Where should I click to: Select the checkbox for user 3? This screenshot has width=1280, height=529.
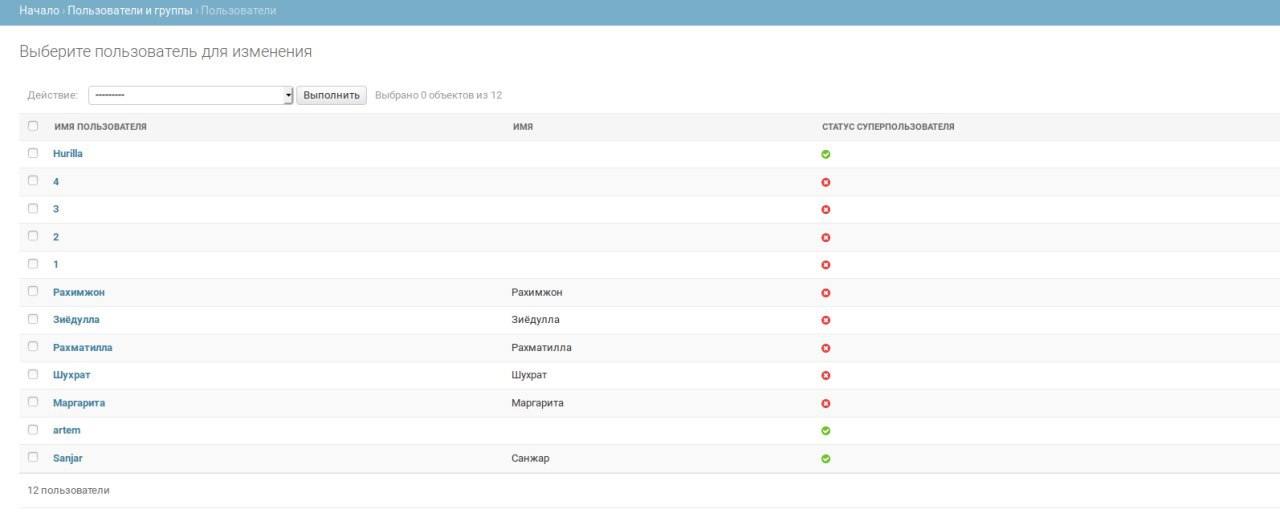(33, 208)
